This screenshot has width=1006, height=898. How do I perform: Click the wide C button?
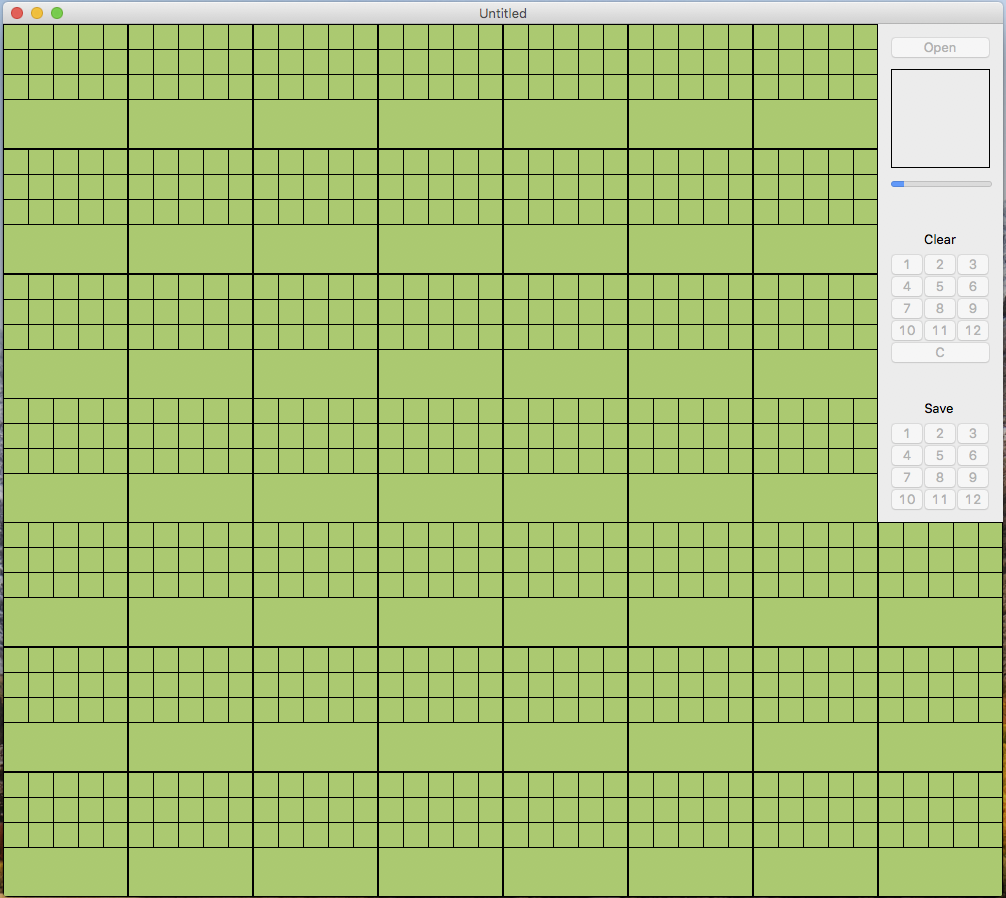(x=940, y=352)
